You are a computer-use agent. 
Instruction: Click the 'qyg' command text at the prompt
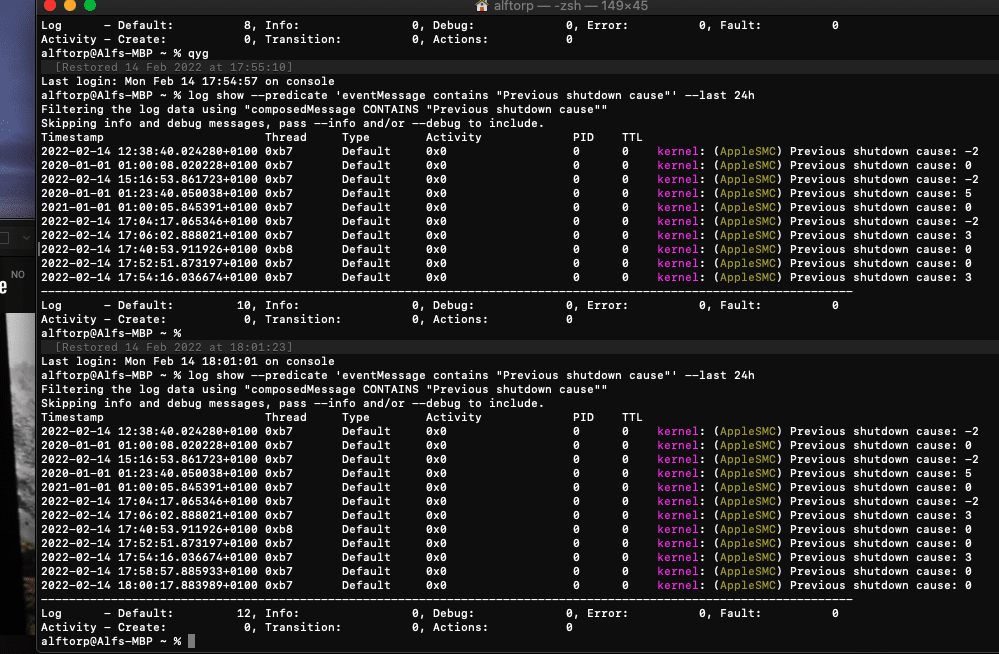click(198, 54)
